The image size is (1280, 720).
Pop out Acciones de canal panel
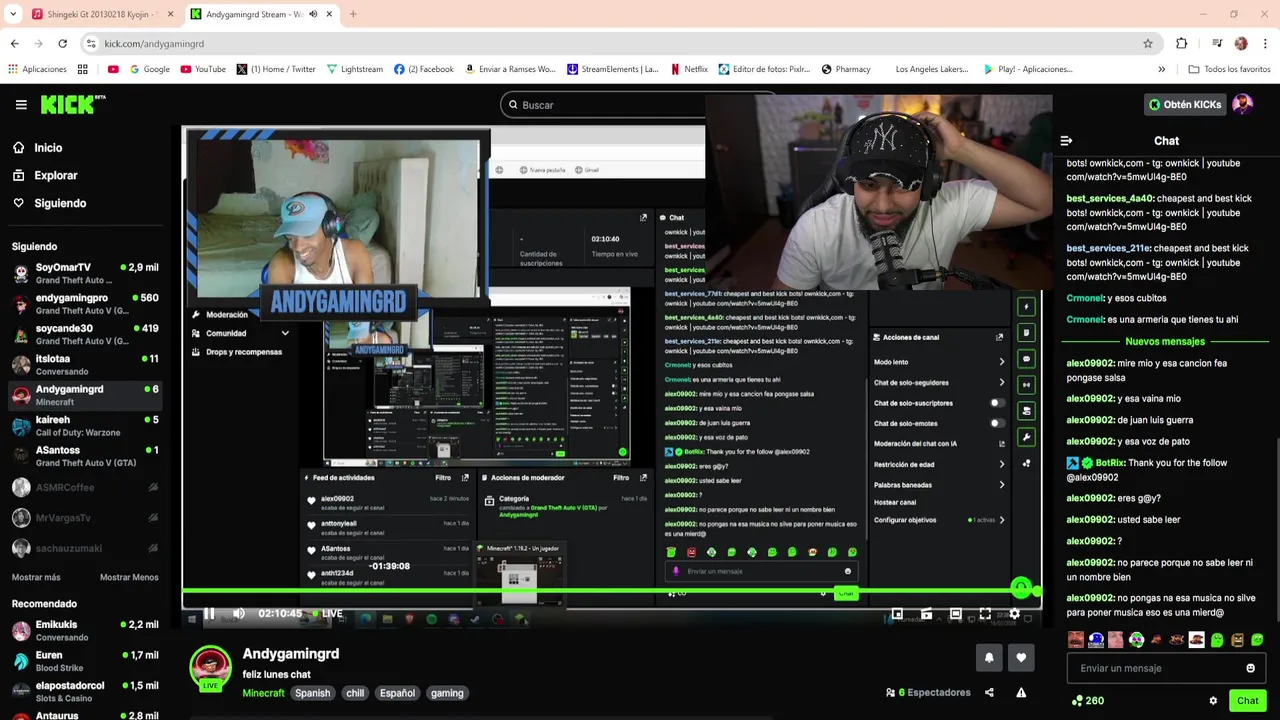pyautogui.click(x=999, y=337)
